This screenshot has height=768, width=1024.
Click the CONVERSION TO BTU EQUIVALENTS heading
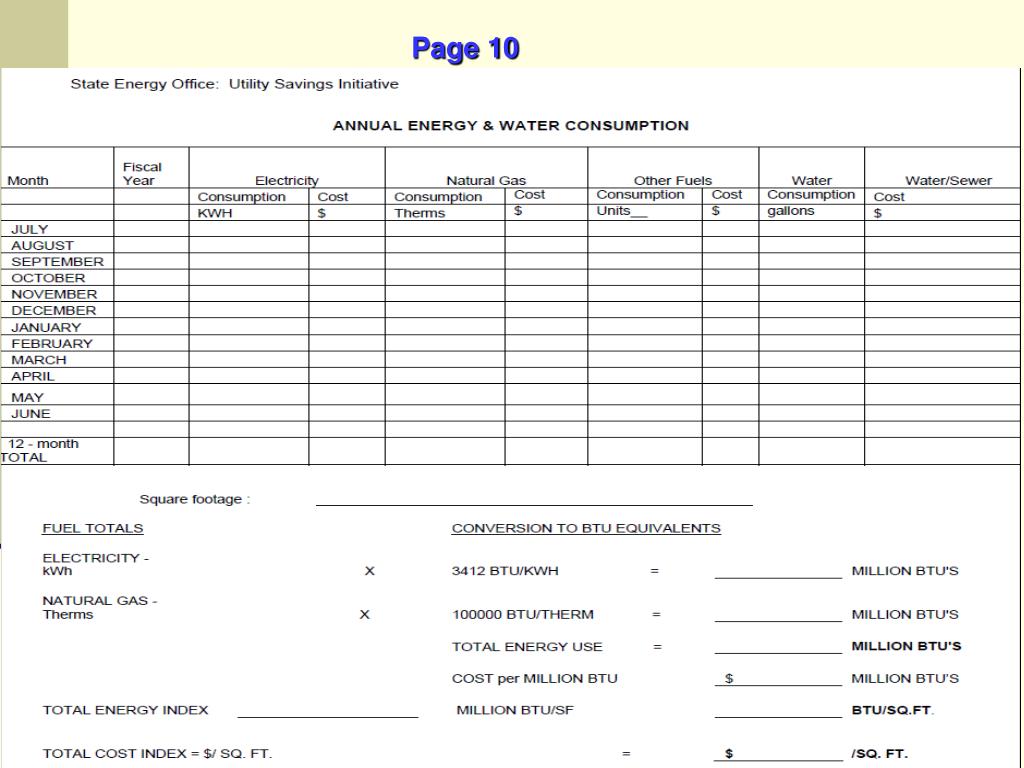click(x=586, y=528)
